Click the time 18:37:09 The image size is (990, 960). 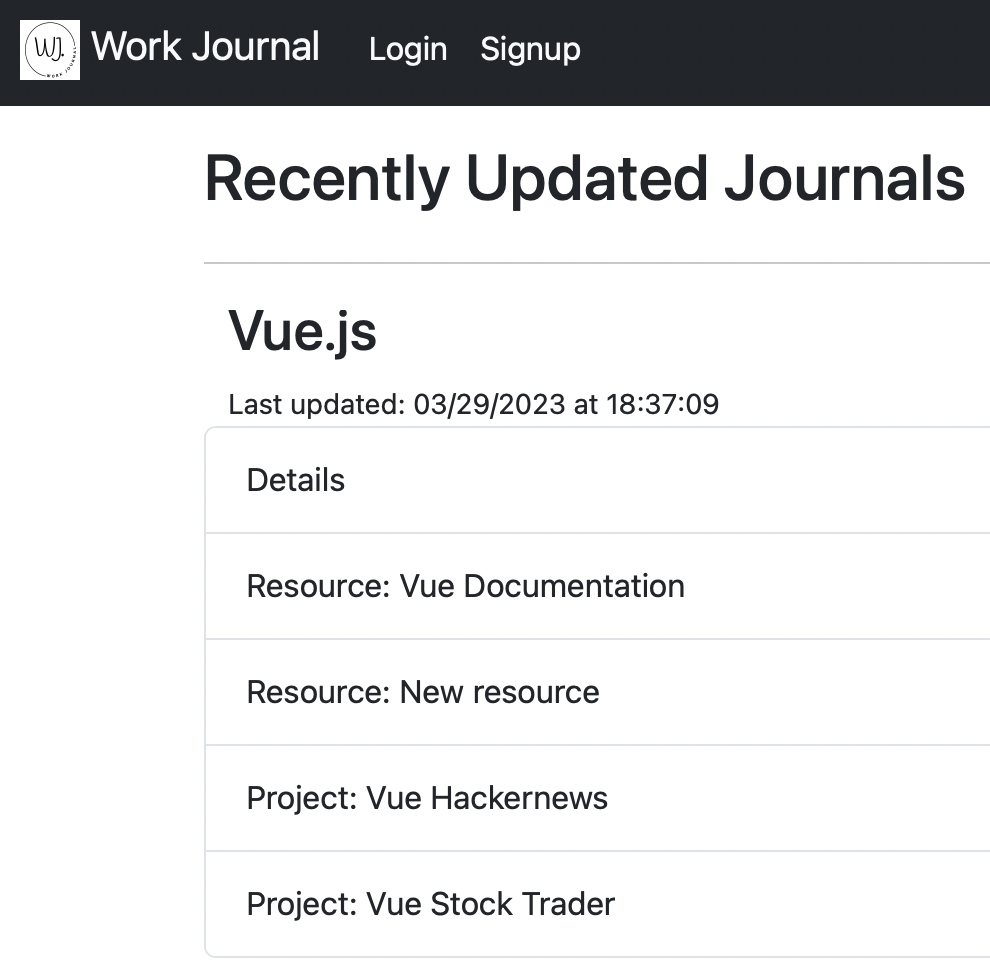662,404
